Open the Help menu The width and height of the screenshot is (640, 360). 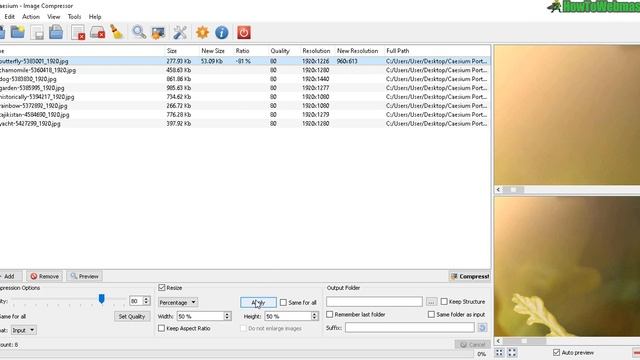(x=95, y=17)
